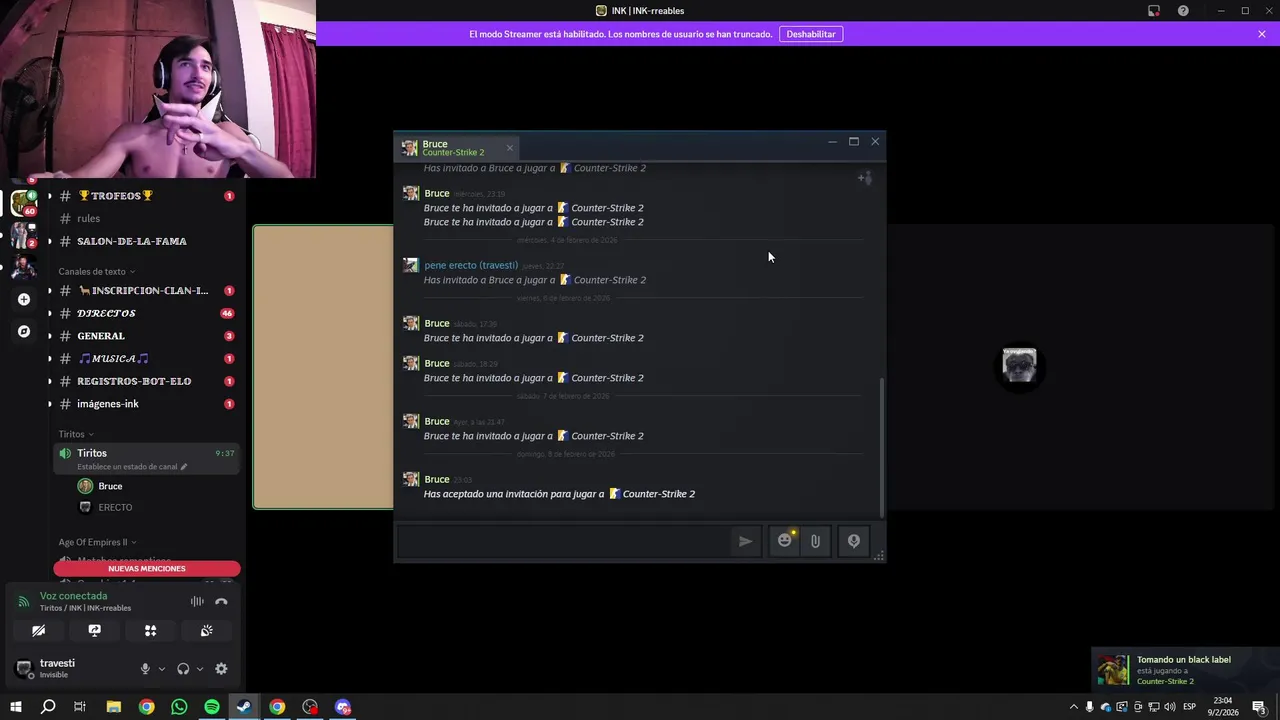Open the GENERAL channel
Viewport: 1280px width, 720px height.
146,336
